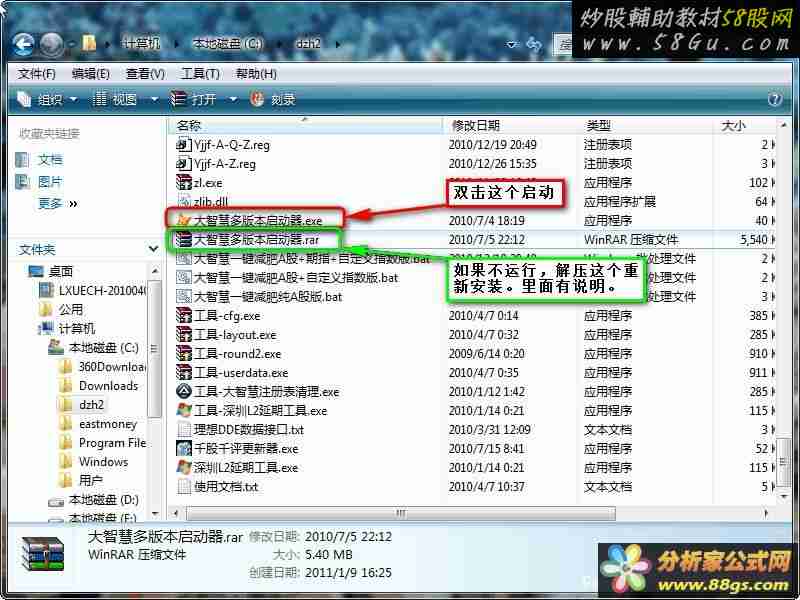Click the 视图 toolbar button
The width and height of the screenshot is (800, 600).
pyautogui.click(x=116, y=99)
